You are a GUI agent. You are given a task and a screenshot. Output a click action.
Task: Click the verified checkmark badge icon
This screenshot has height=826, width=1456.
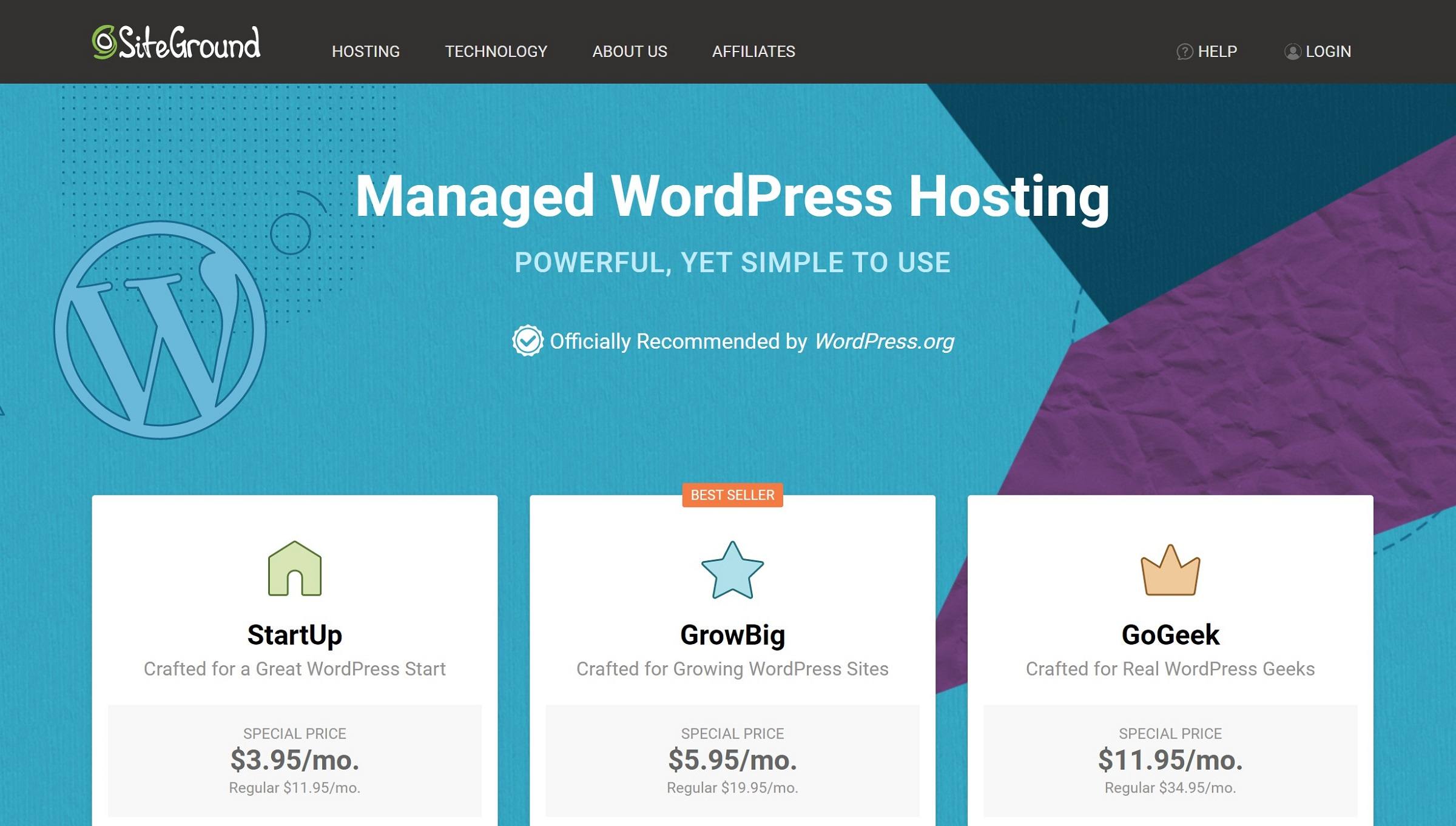(528, 341)
